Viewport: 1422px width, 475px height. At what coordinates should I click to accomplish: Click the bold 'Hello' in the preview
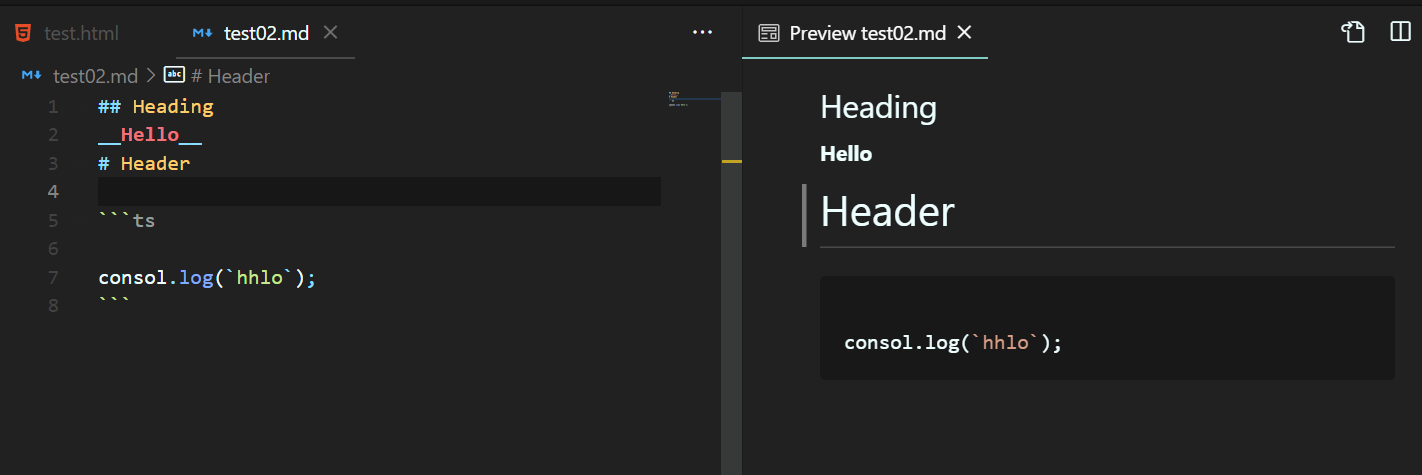coord(846,154)
